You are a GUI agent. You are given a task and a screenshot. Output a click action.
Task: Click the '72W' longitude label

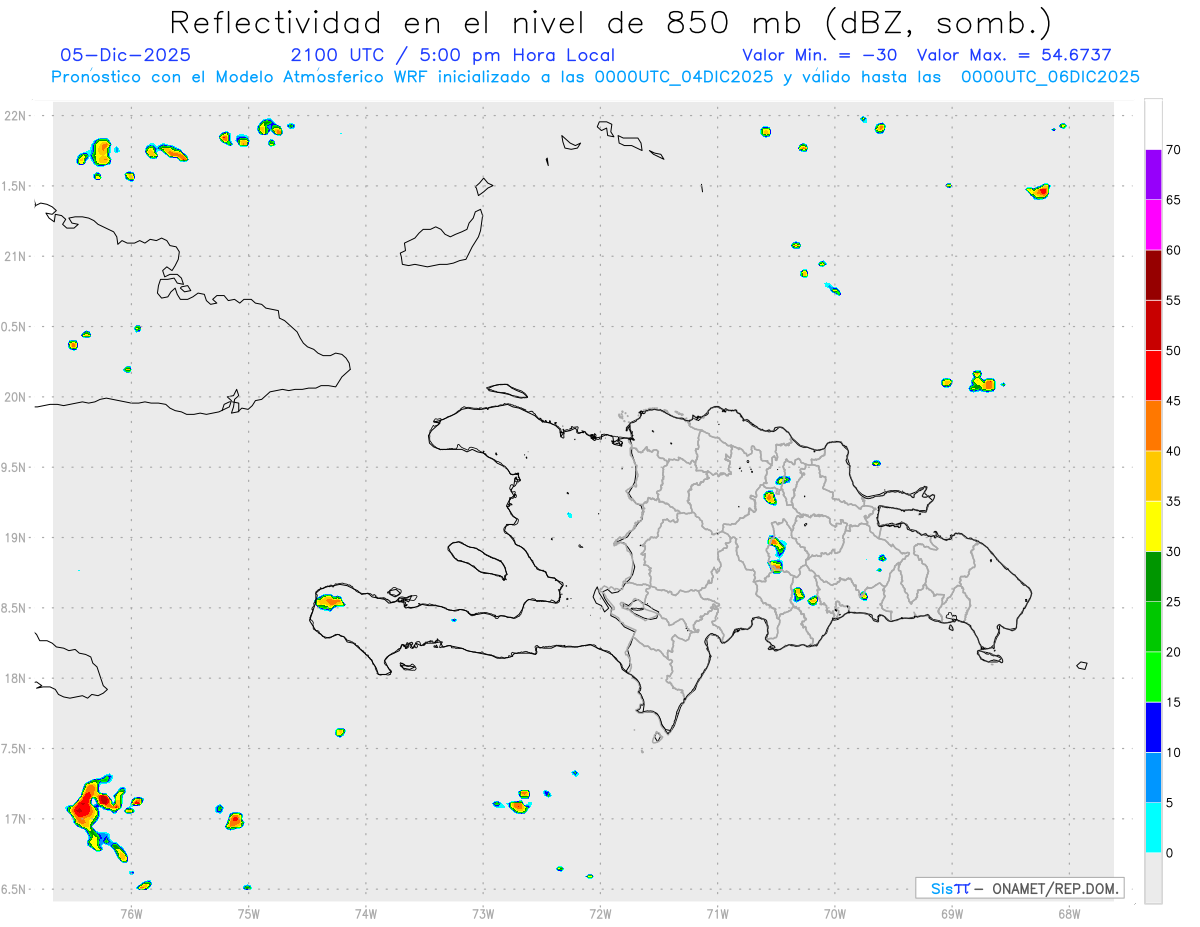(600, 912)
